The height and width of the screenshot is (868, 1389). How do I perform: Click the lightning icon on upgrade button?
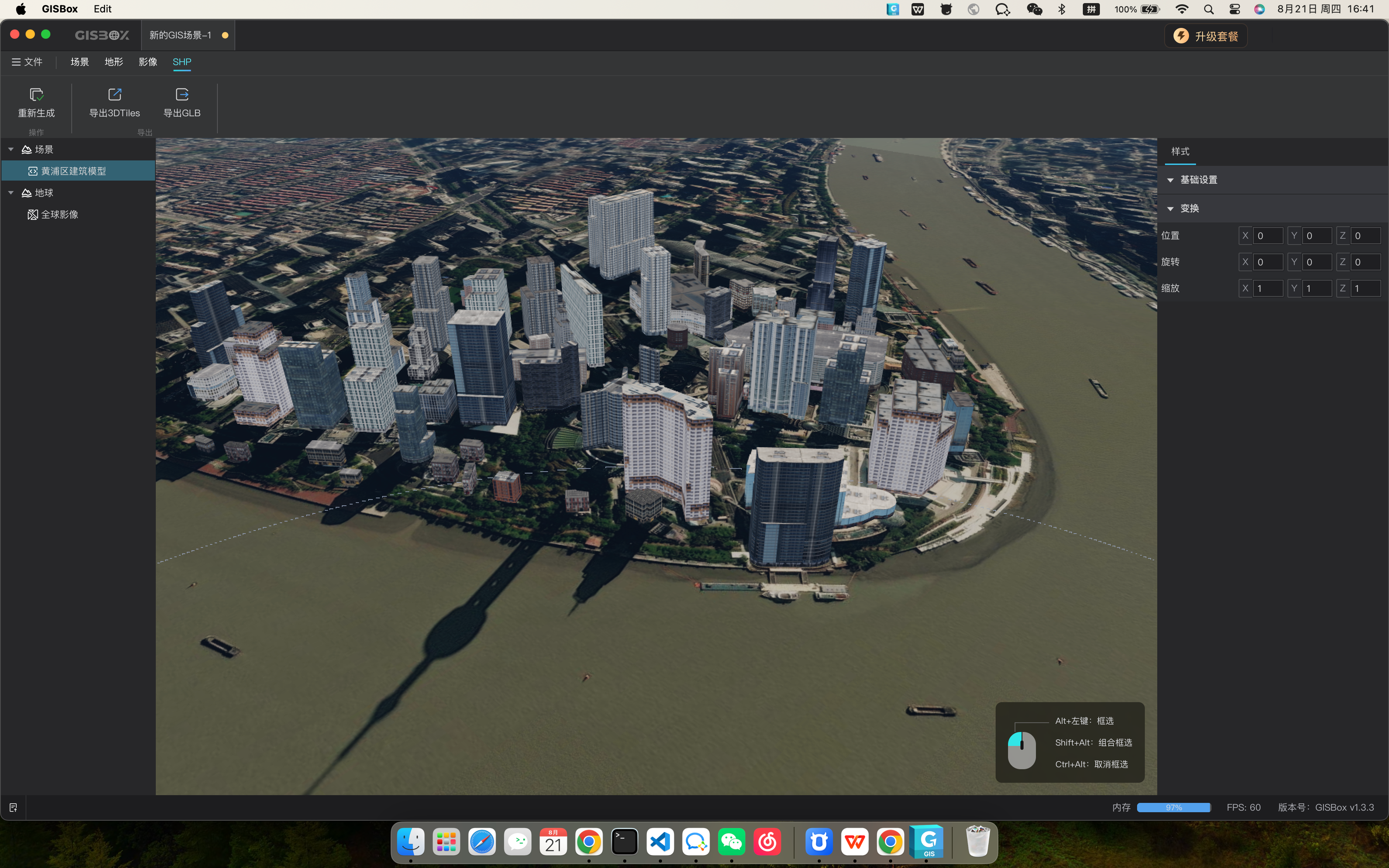click(x=1180, y=36)
